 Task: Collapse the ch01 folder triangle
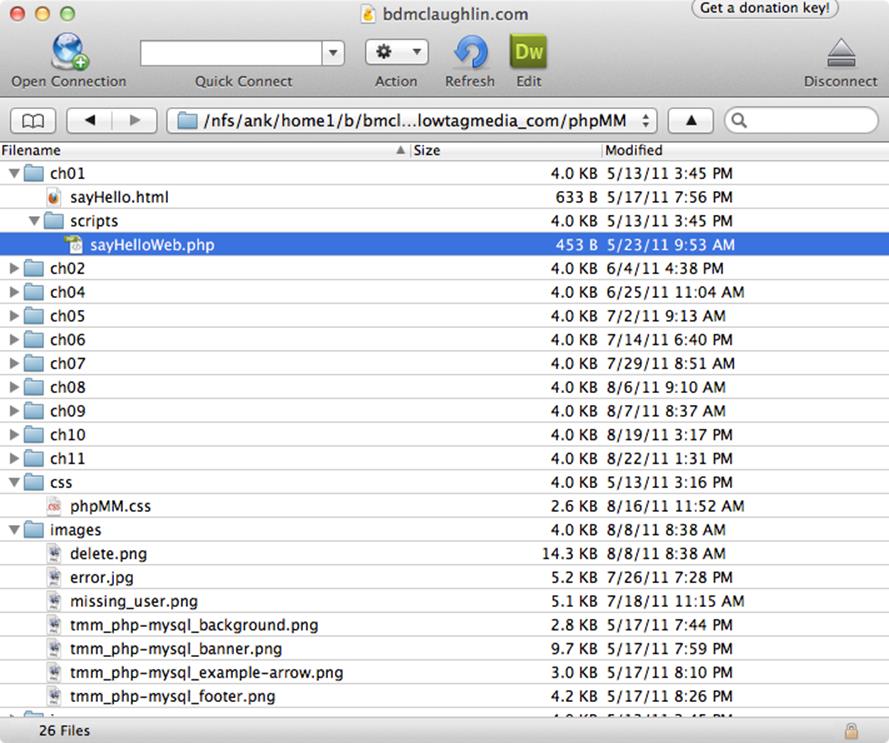click(x=14, y=174)
